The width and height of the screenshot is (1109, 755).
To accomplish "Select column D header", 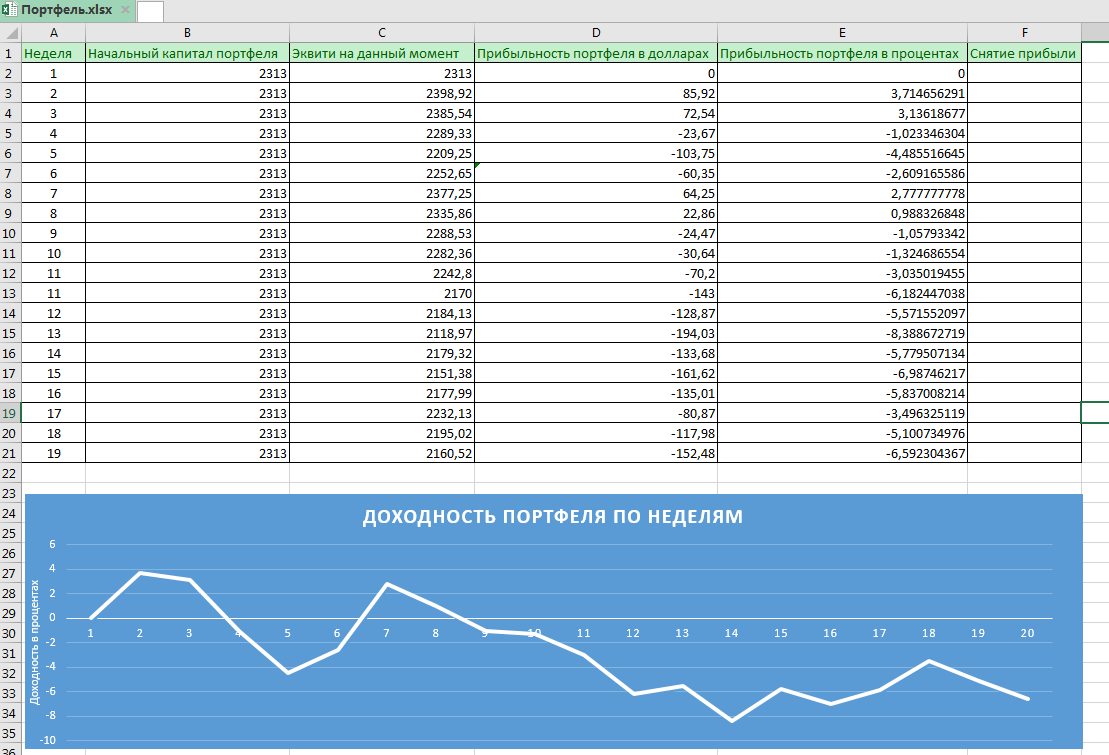I will [x=595, y=33].
